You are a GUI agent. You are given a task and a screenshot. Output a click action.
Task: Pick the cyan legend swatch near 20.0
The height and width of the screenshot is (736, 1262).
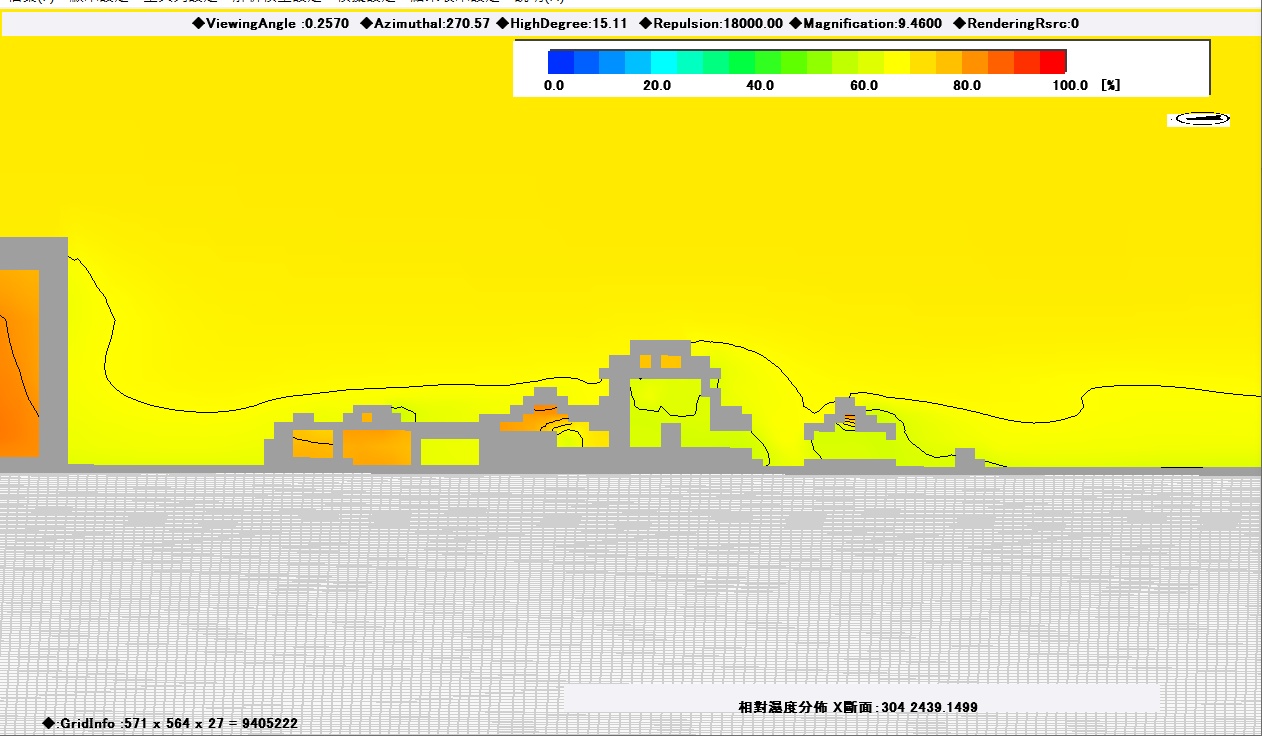(x=664, y=62)
